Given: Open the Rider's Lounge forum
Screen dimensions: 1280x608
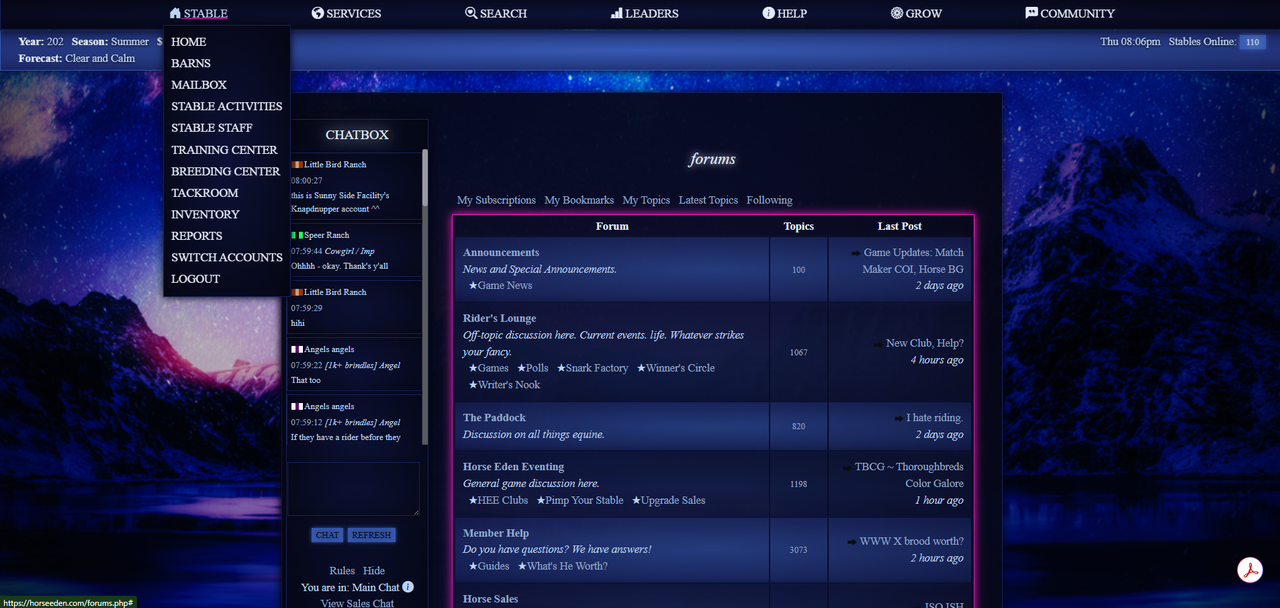Looking at the screenshot, I should (499, 319).
